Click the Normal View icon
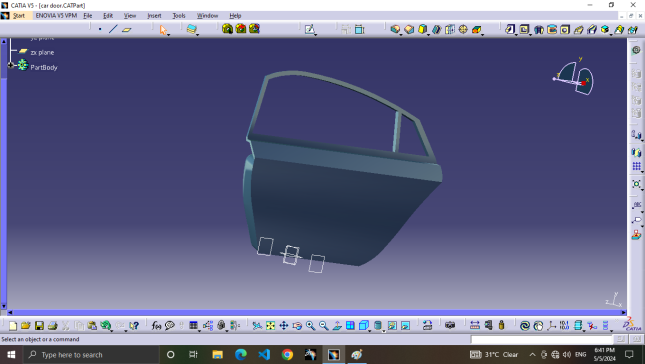The image size is (645, 364). [x=337, y=326]
